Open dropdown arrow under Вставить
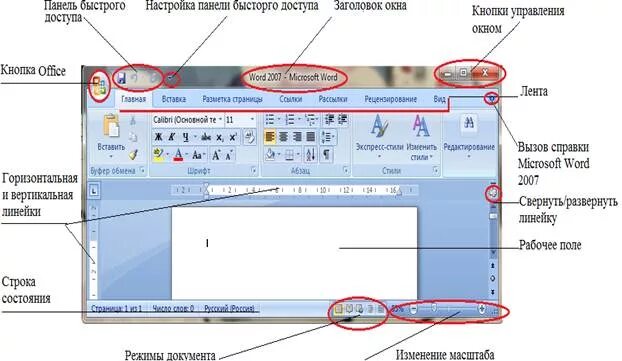The image size is (622, 361). click(x=111, y=156)
